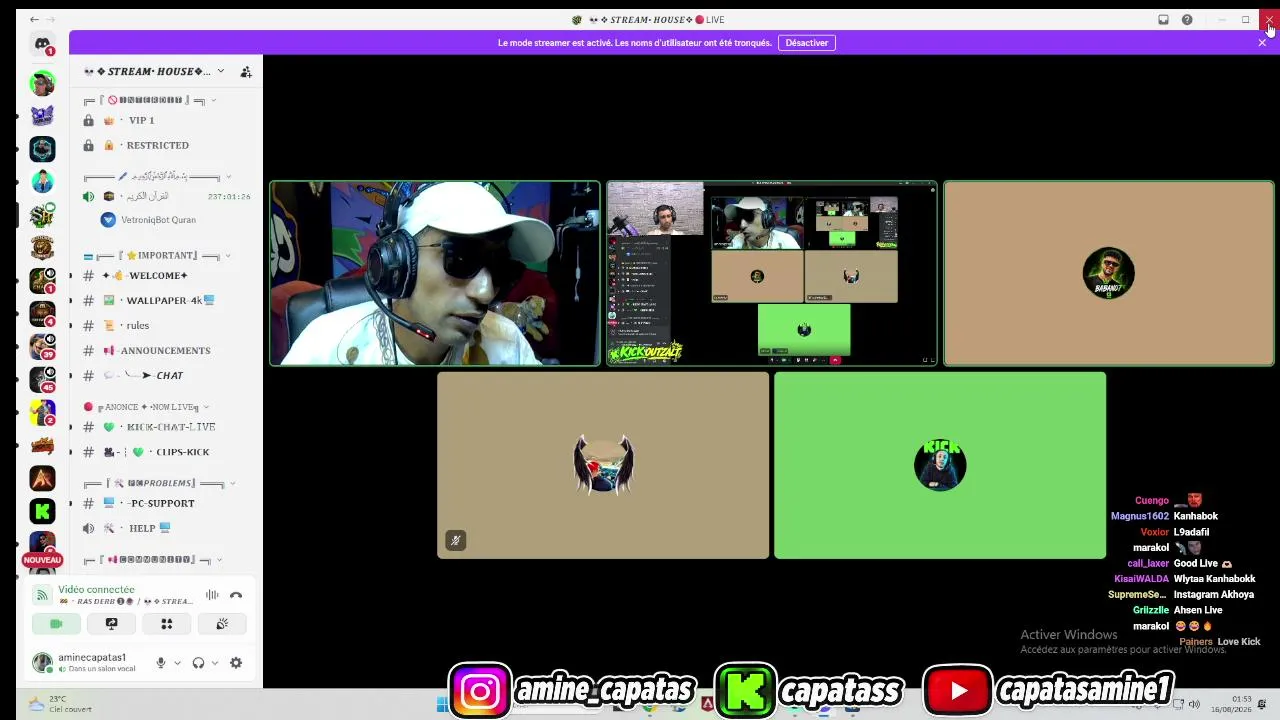Open the server showing 4 notifications
1280x720 pixels.
[42, 313]
